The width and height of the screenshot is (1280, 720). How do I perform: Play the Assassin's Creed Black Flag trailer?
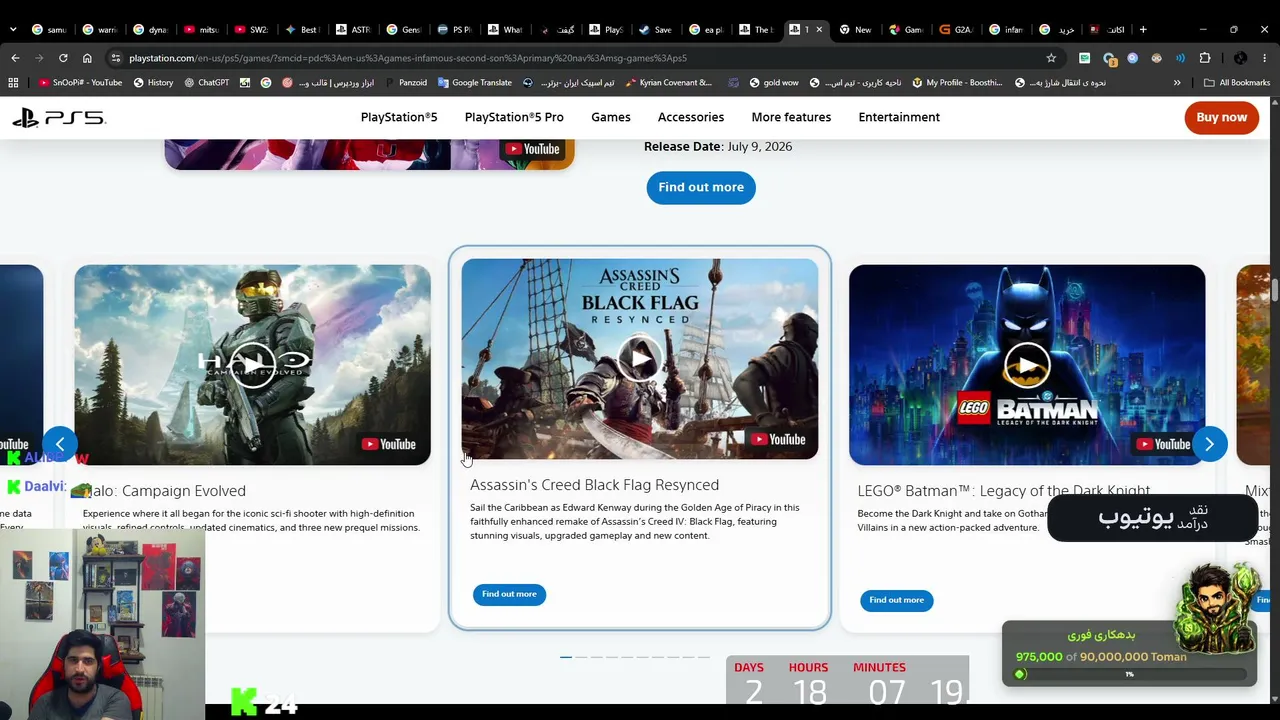coord(640,359)
